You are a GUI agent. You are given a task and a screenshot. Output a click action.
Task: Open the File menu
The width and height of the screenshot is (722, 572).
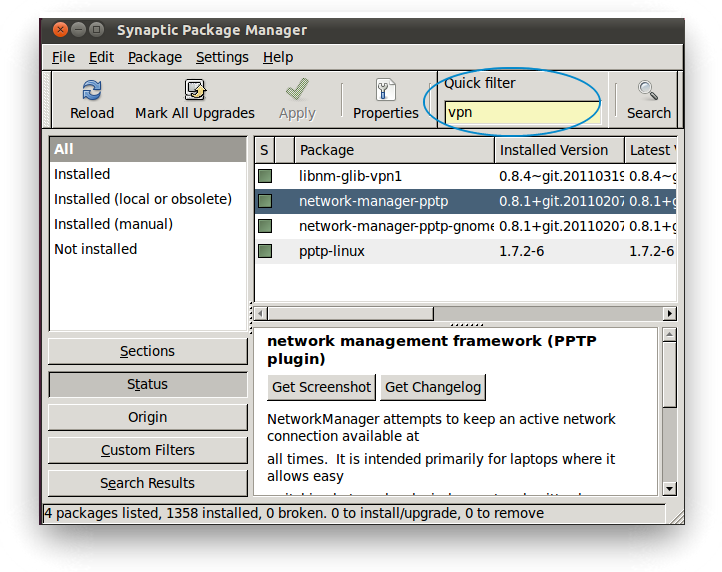[x=63, y=57]
